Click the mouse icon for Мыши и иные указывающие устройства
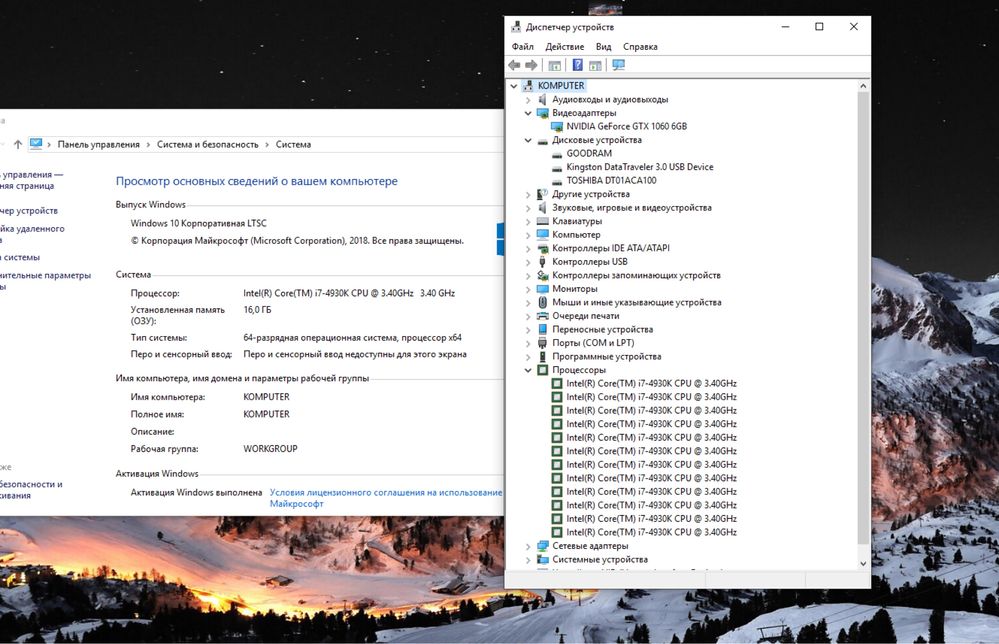Screen dimensions: 999x644 pyautogui.click(x=542, y=303)
